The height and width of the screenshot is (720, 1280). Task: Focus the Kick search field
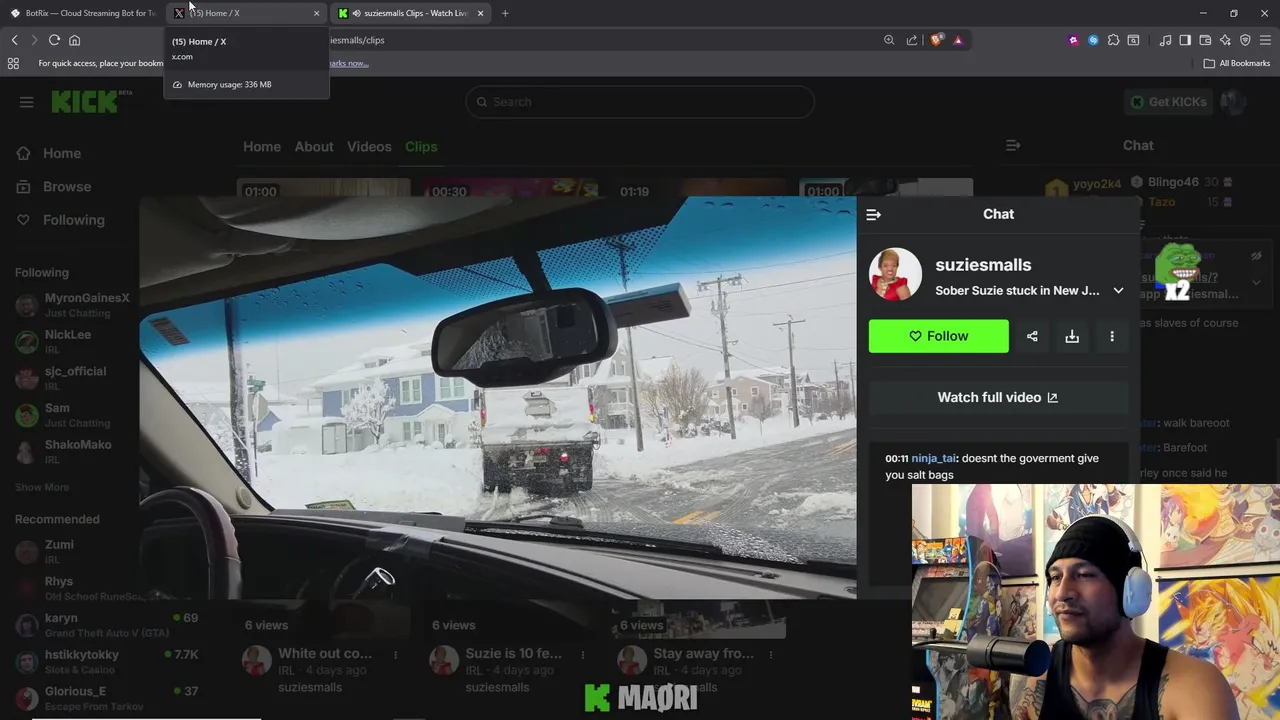pyautogui.click(x=640, y=102)
